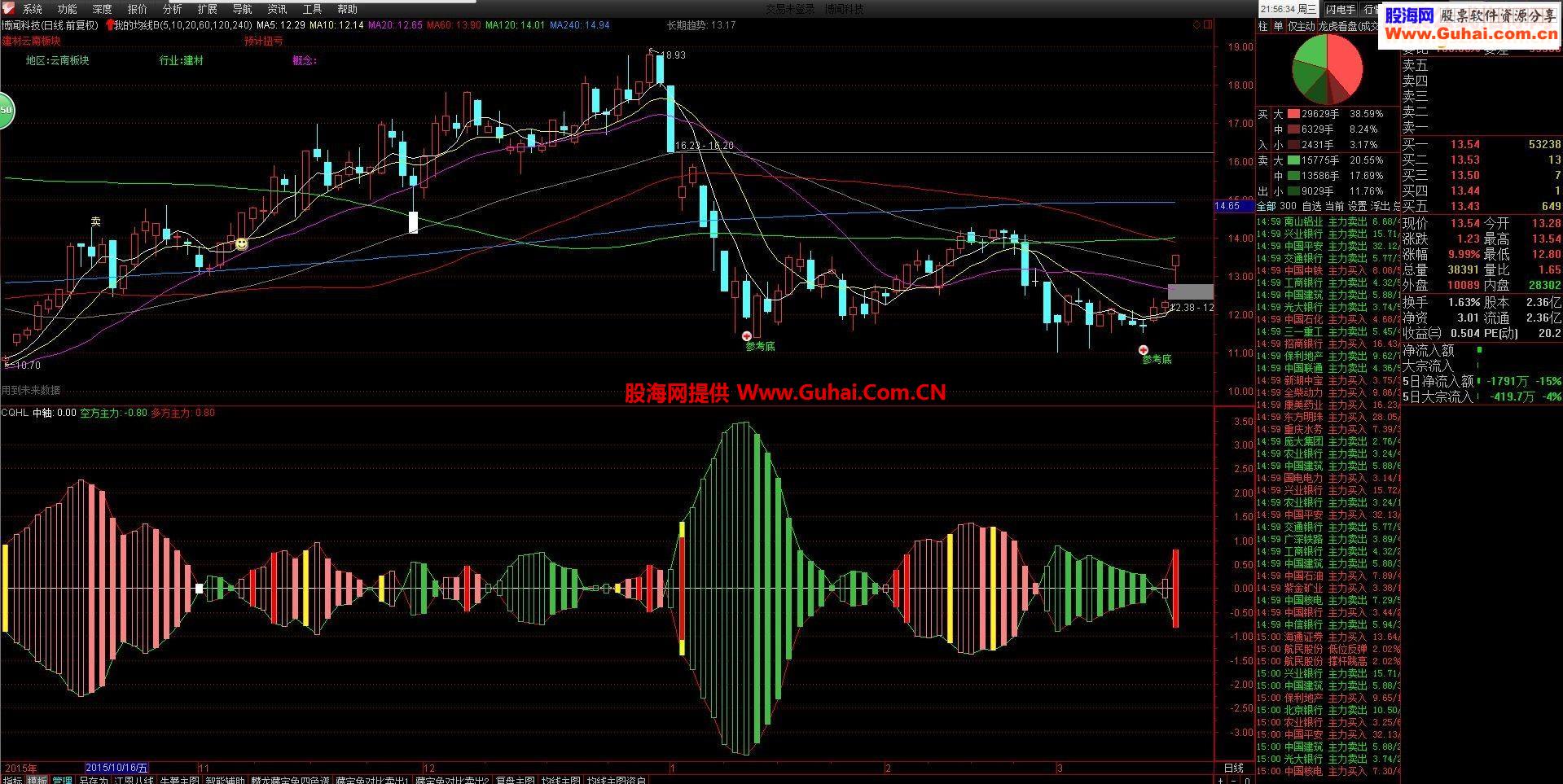The height and width of the screenshot is (784, 1563).
Task: Open the 资讯 menu
Action: pos(278,9)
